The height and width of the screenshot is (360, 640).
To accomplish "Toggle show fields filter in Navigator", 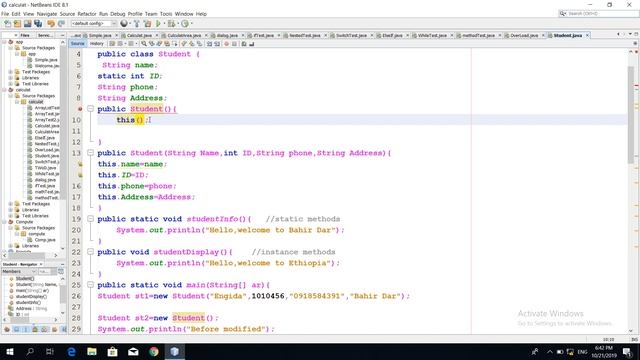I will pos(16,329).
